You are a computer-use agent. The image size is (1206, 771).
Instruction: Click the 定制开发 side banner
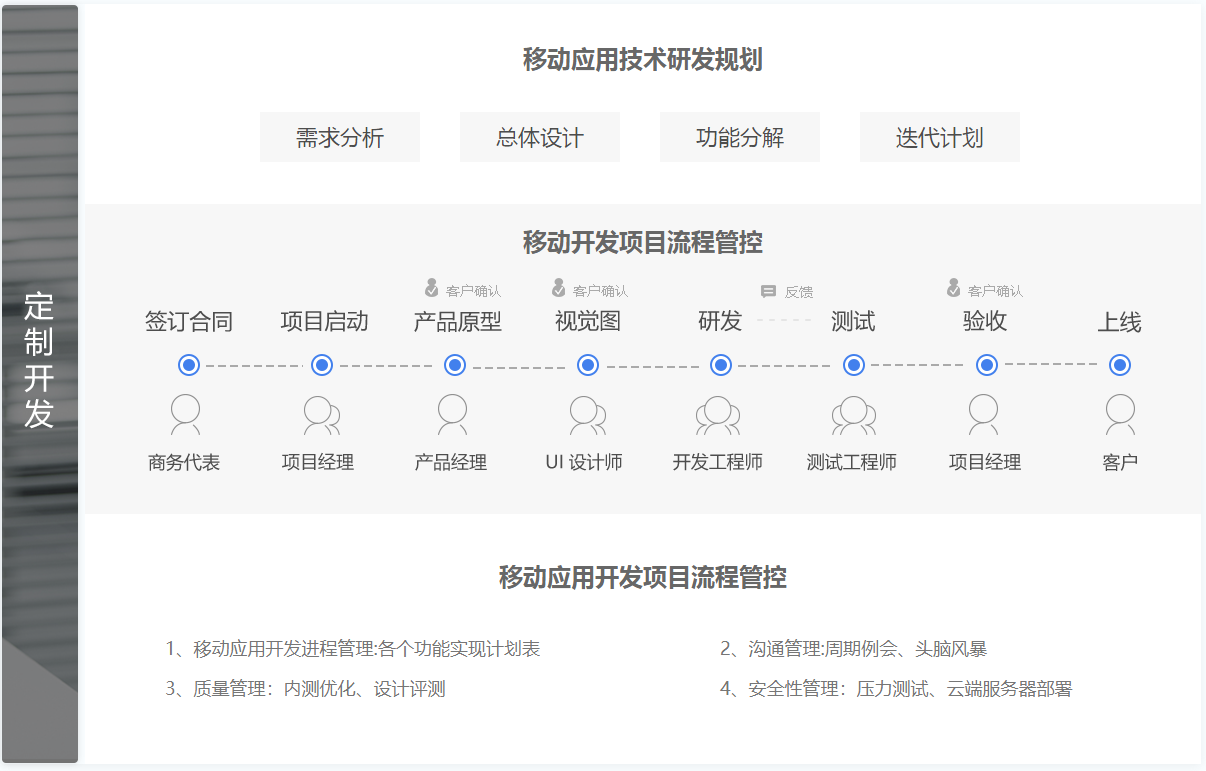(x=40, y=360)
